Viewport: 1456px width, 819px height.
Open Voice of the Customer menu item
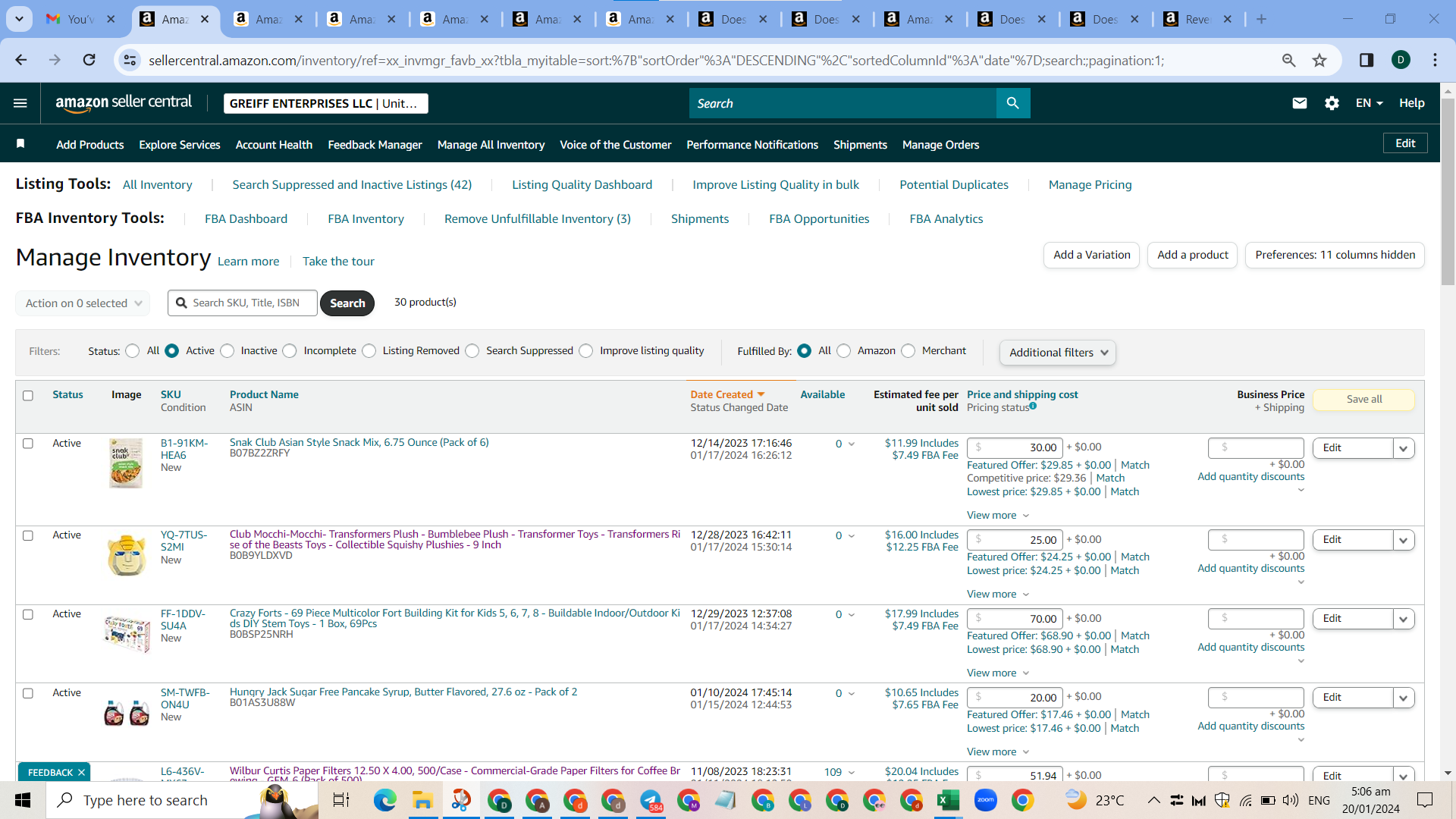coord(615,144)
